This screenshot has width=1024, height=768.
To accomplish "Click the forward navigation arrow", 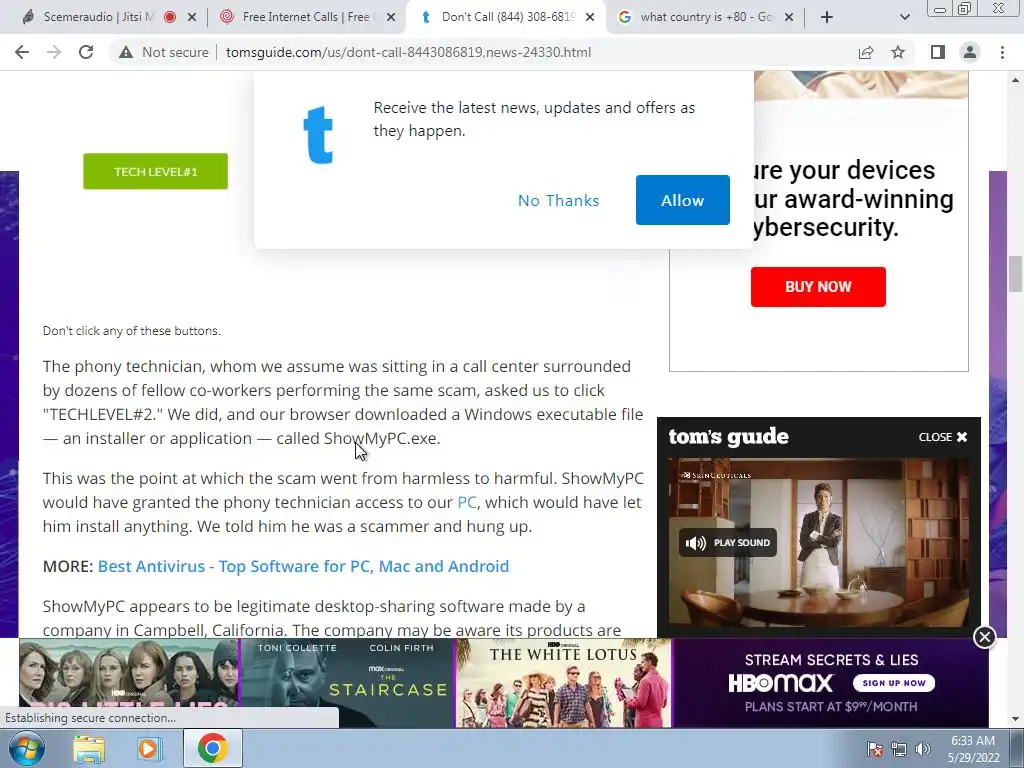I will click(x=54, y=52).
